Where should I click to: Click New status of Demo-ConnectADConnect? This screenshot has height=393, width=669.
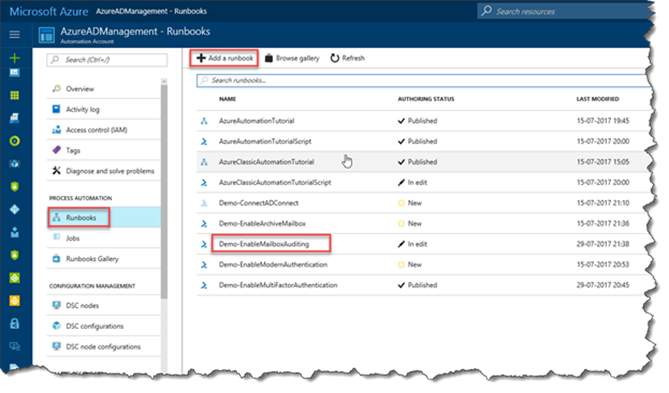410,203
